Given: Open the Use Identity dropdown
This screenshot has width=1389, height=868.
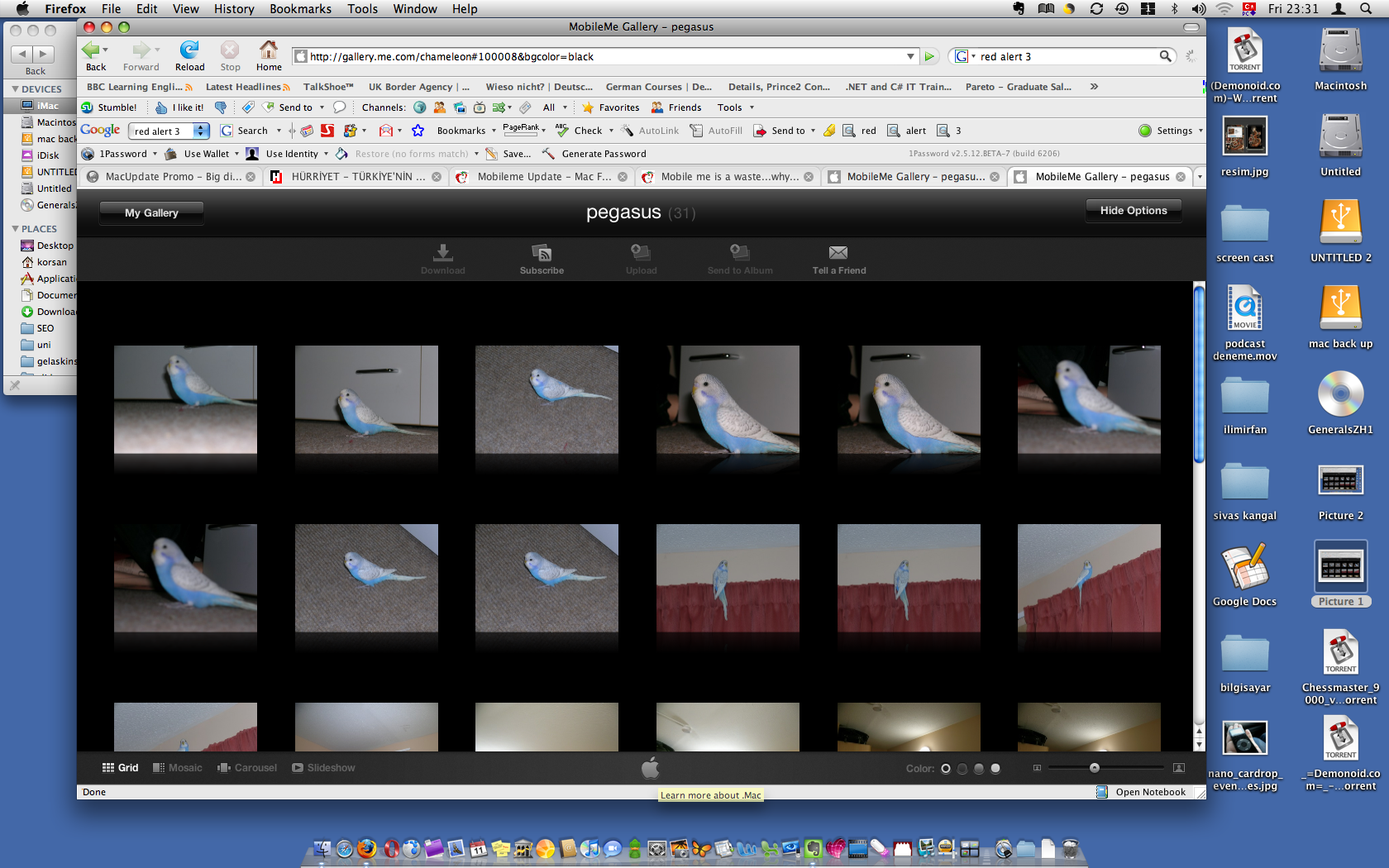Looking at the screenshot, I should click(326, 154).
